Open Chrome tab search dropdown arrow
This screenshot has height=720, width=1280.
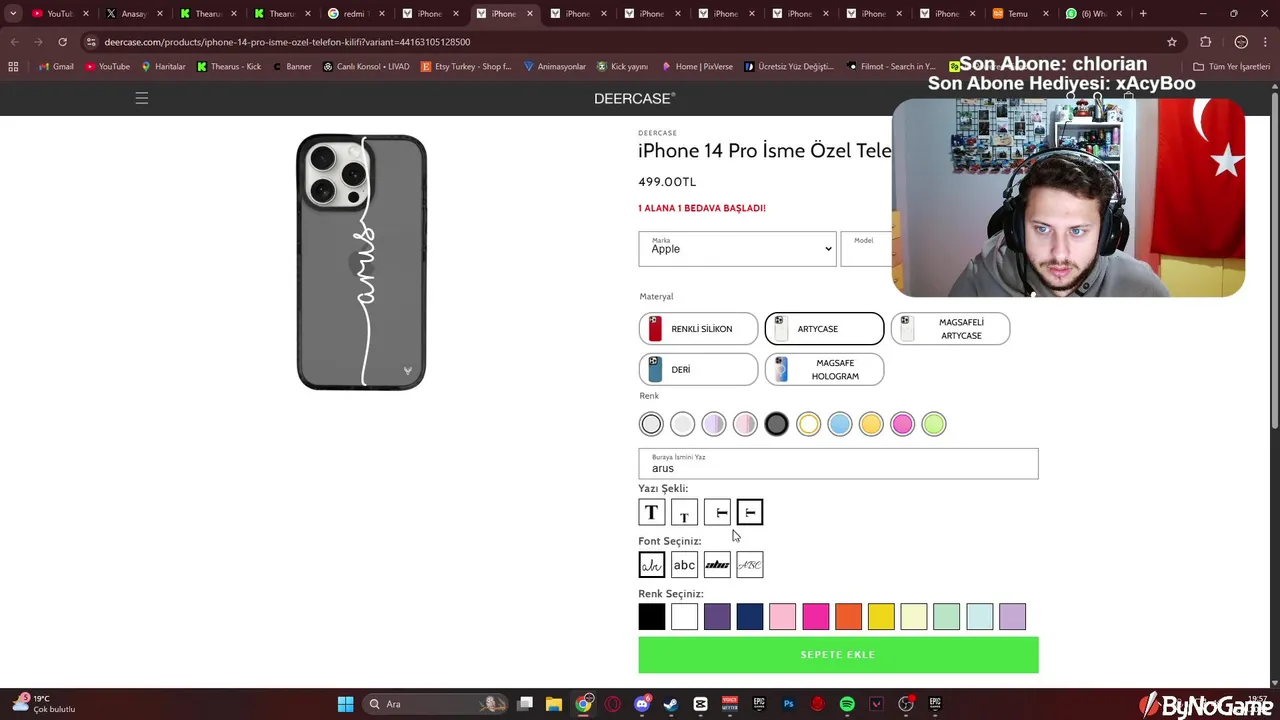coord(13,14)
